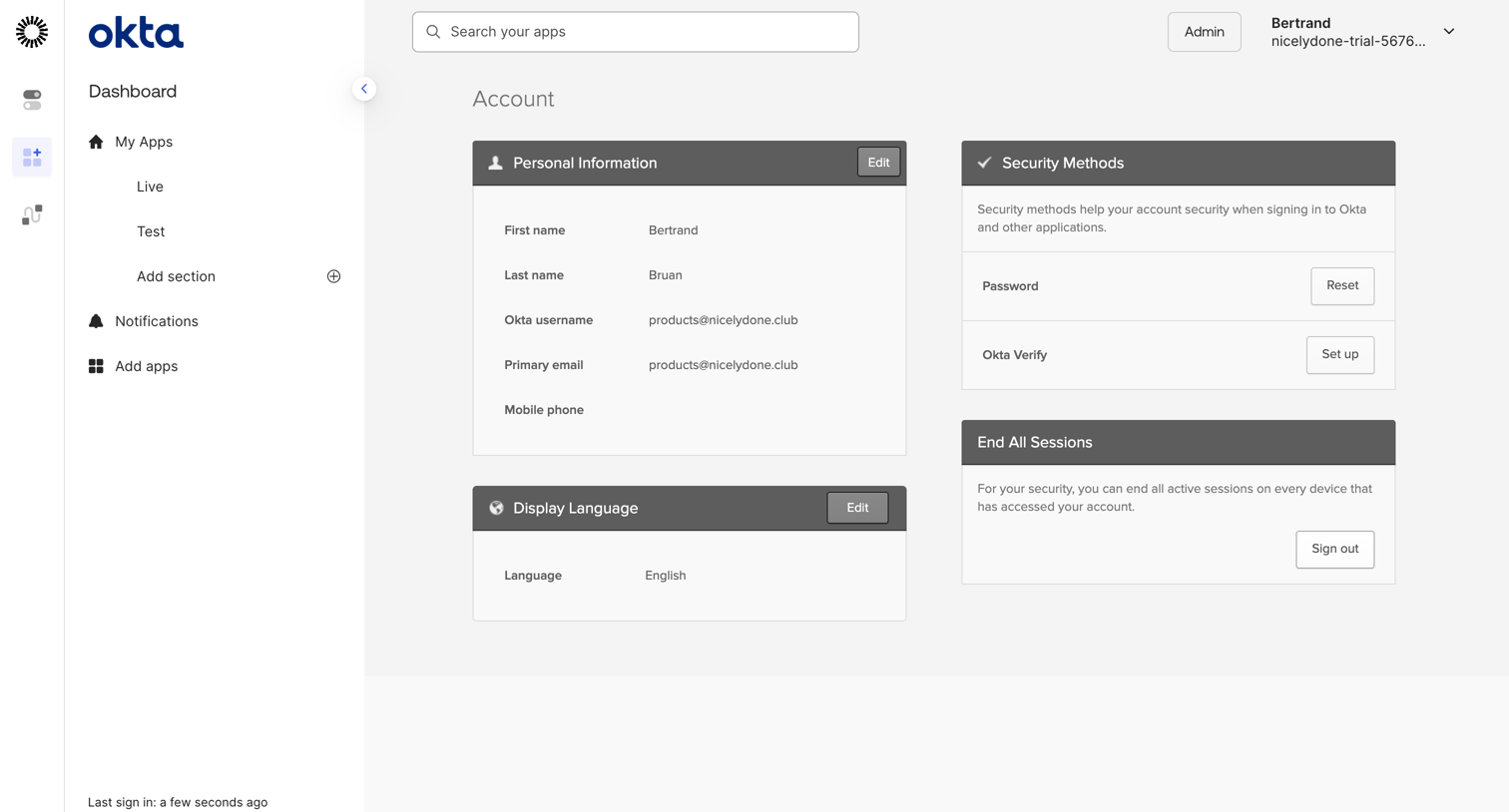Set up Okta Verify
1509x812 pixels.
1339,355
